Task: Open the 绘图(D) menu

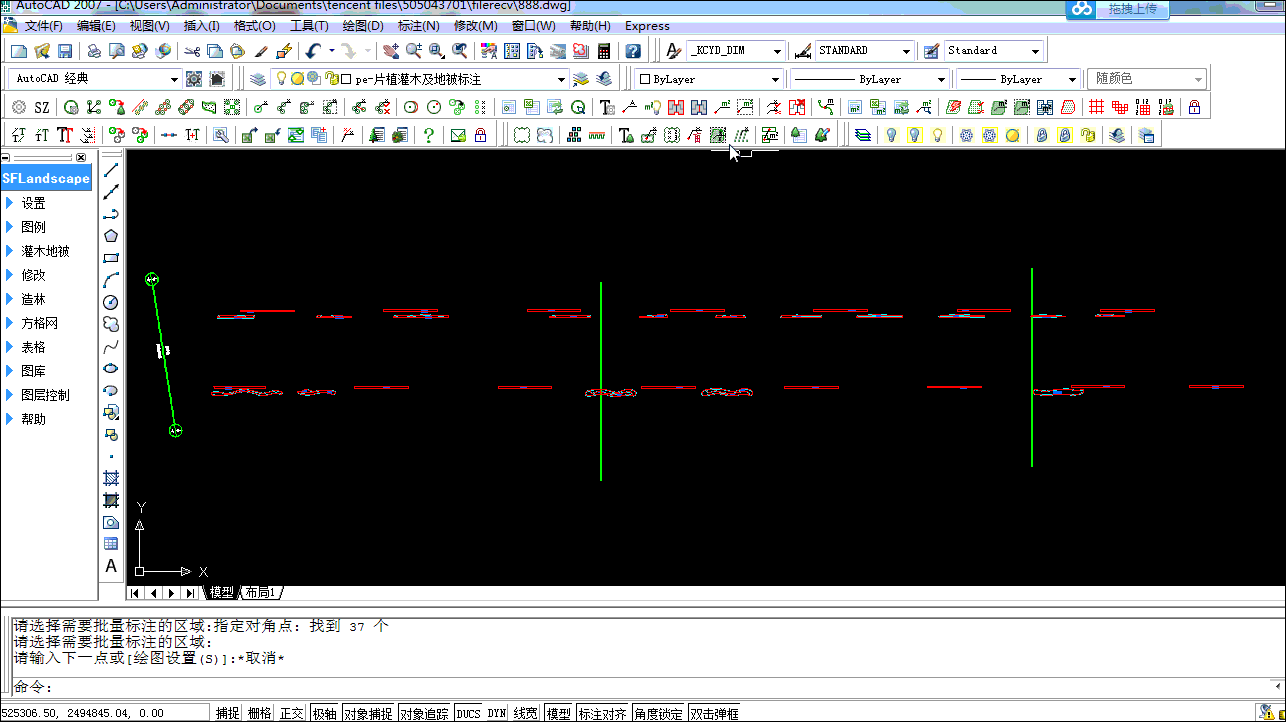Action: point(363,26)
